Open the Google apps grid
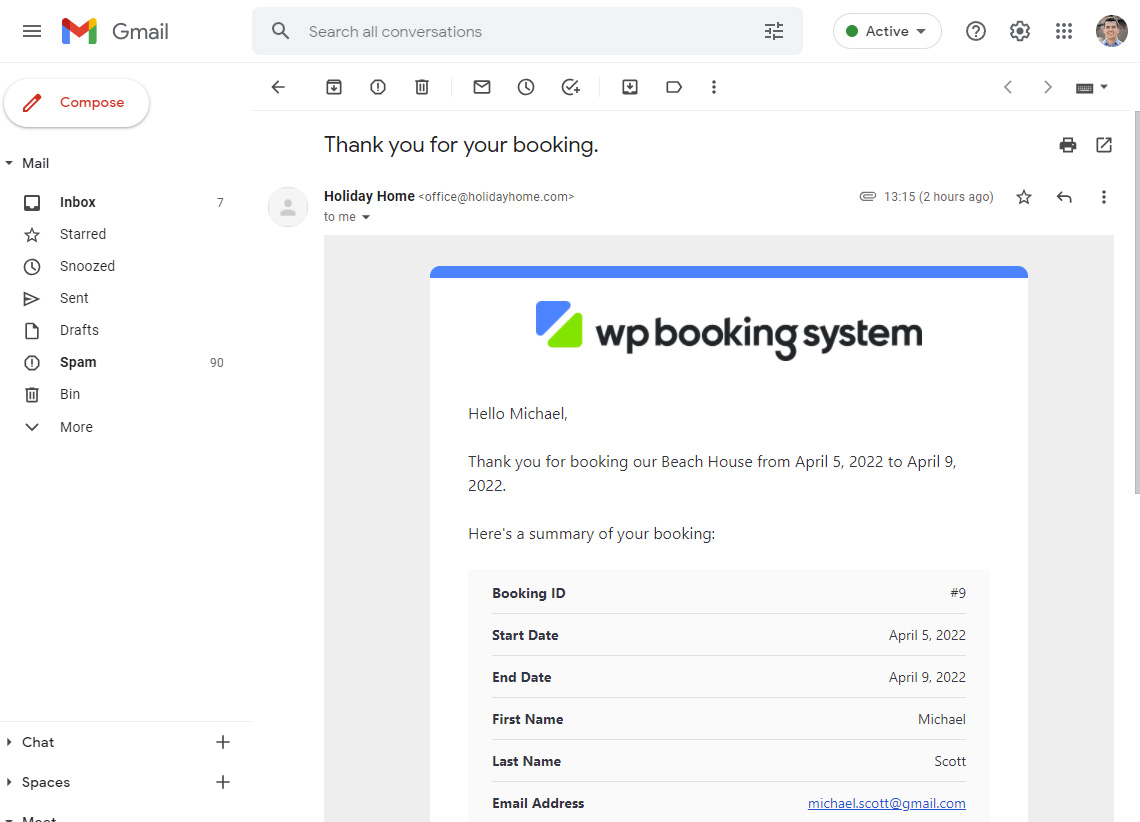This screenshot has height=822, width=1140. click(x=1064, y=31)
